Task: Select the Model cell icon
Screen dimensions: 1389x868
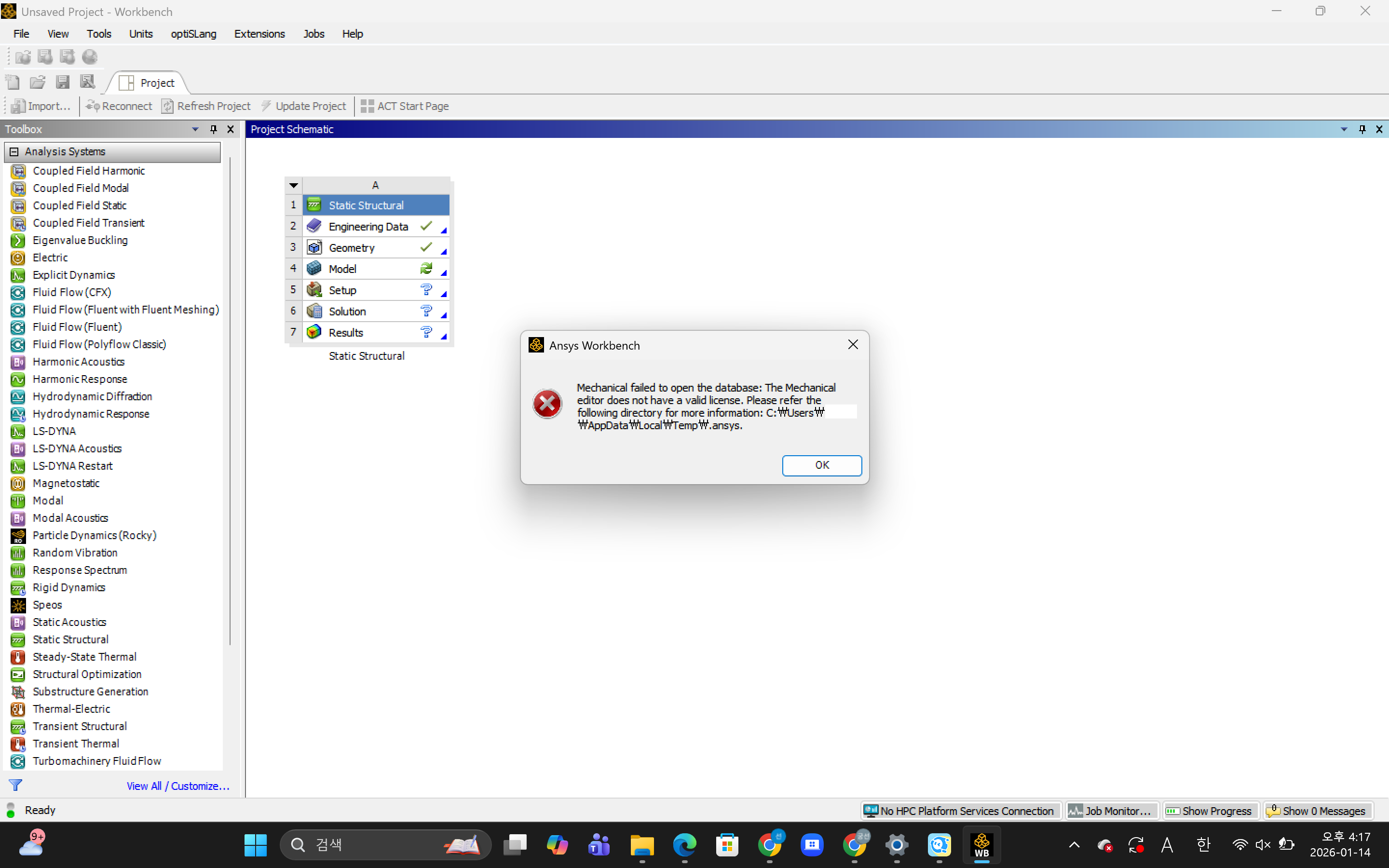Action: [x=314, y=269]
